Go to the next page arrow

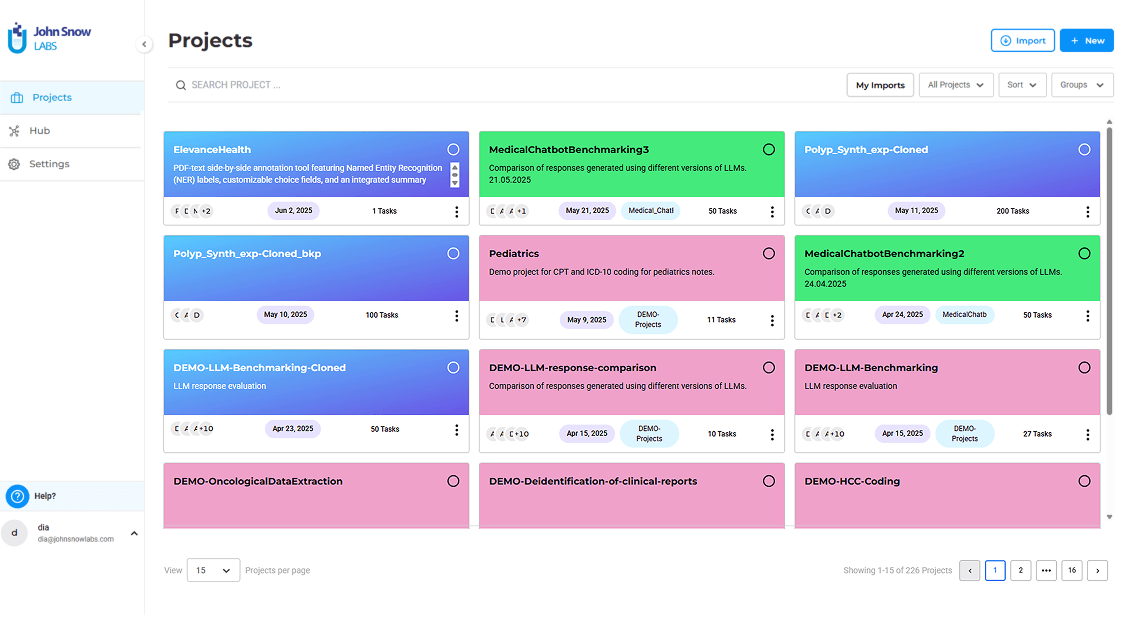(1098, 571)
